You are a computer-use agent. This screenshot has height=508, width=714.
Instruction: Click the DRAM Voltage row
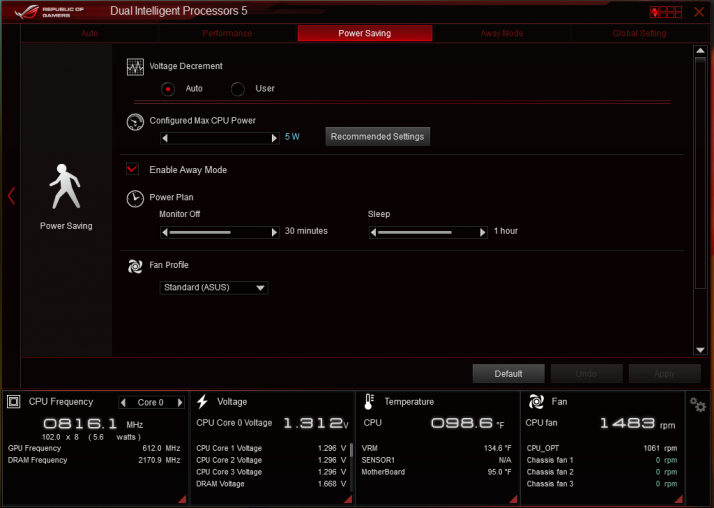271,484
